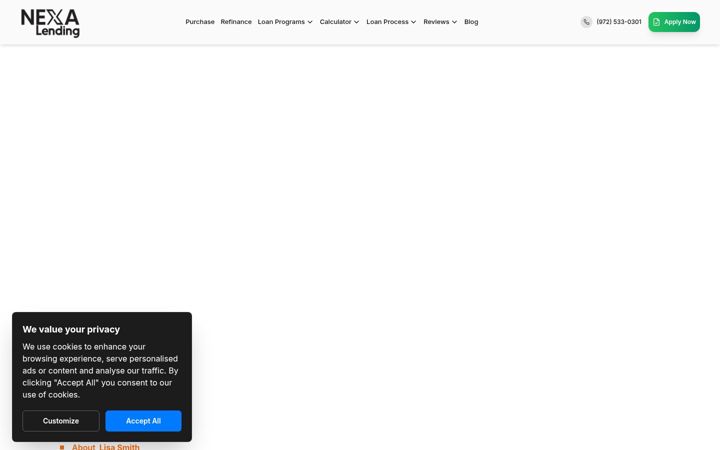Click the phone icon beside the number
This screenshot has height=450, width=720.
(x=586, y=22)
